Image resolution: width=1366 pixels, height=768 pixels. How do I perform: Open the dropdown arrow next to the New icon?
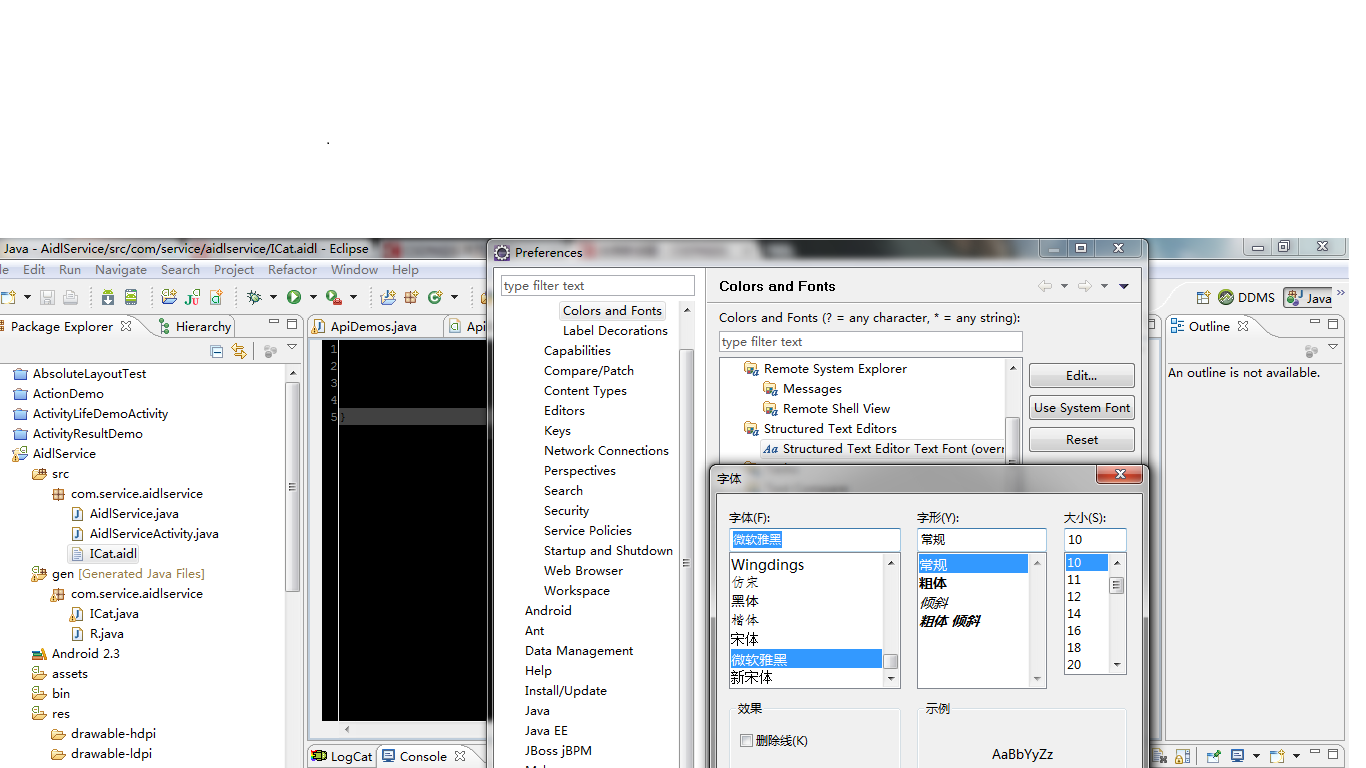click(x=27, y=297)
